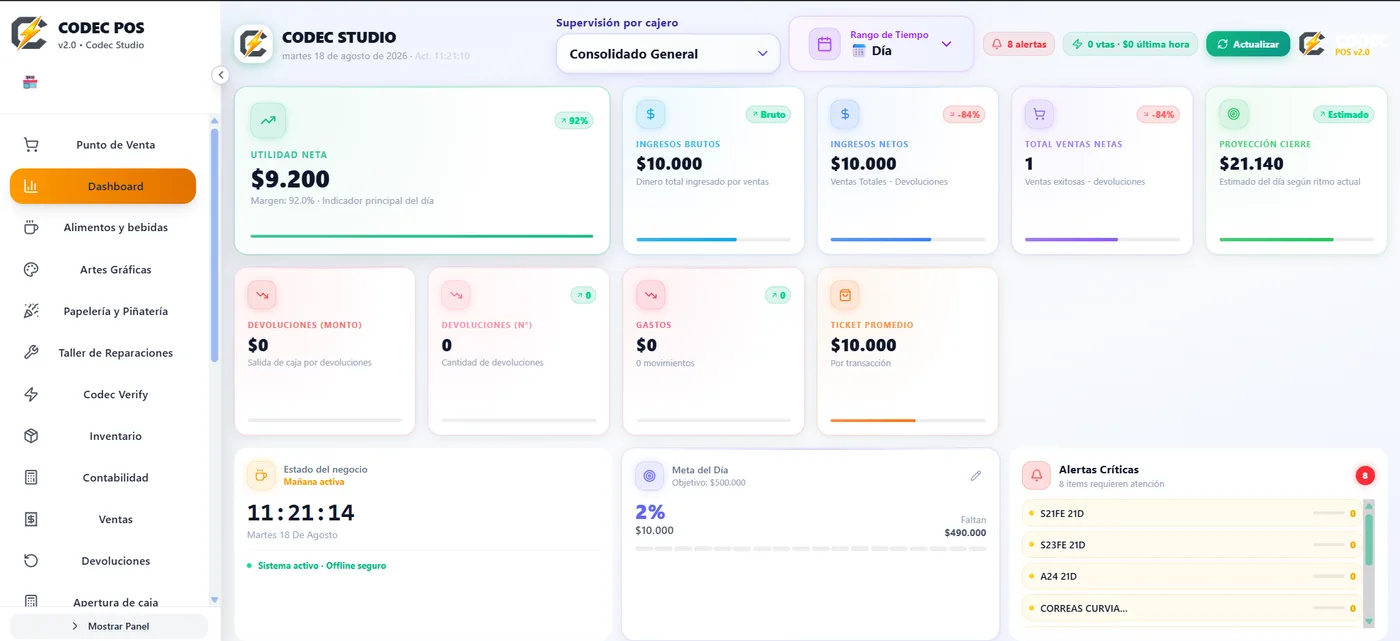
Task: Open the Rango de Tiempo selector
Action: (881, 44)
